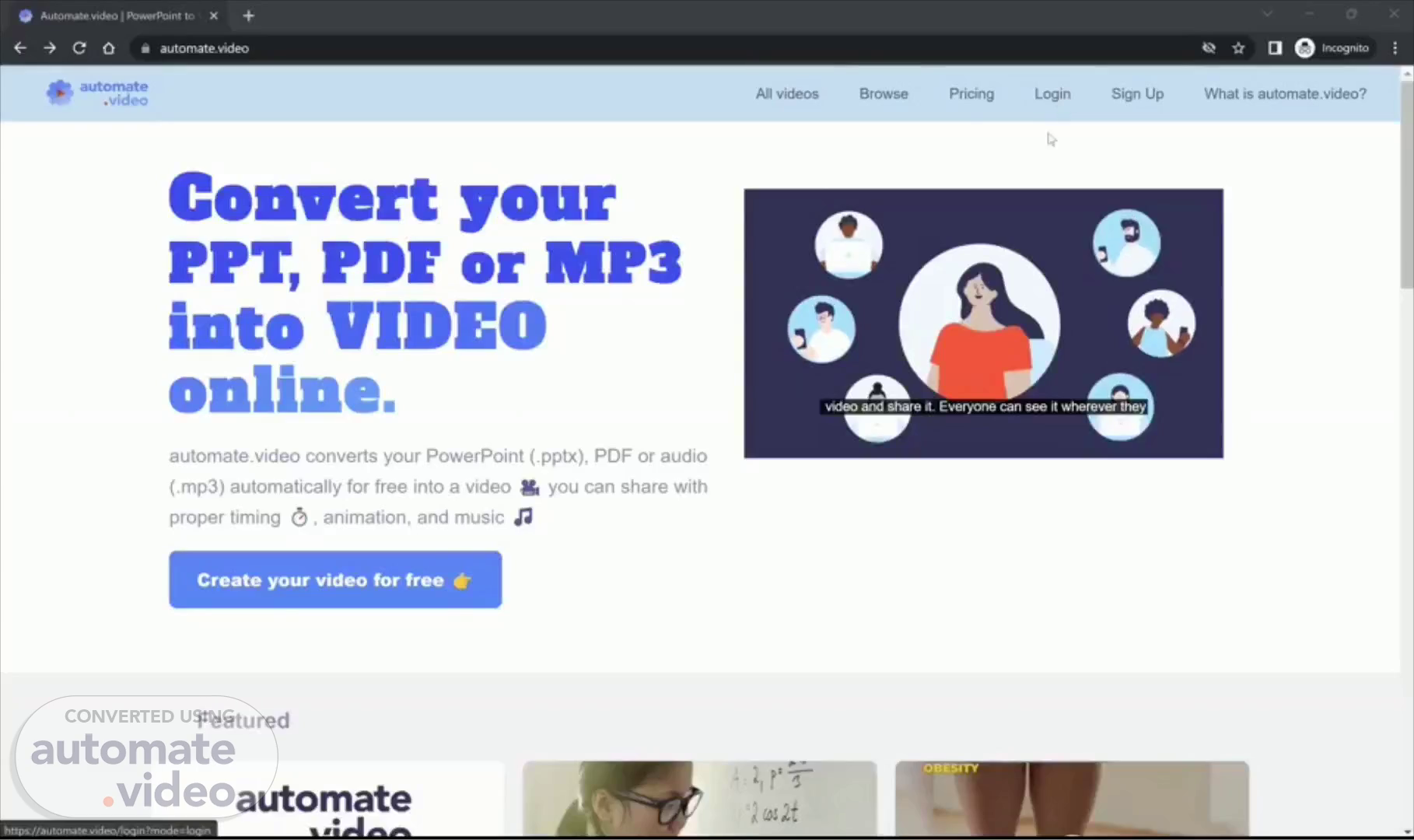Close the Automate.video tab
This screenshot has width=1414, height=840.
[214, 16]
